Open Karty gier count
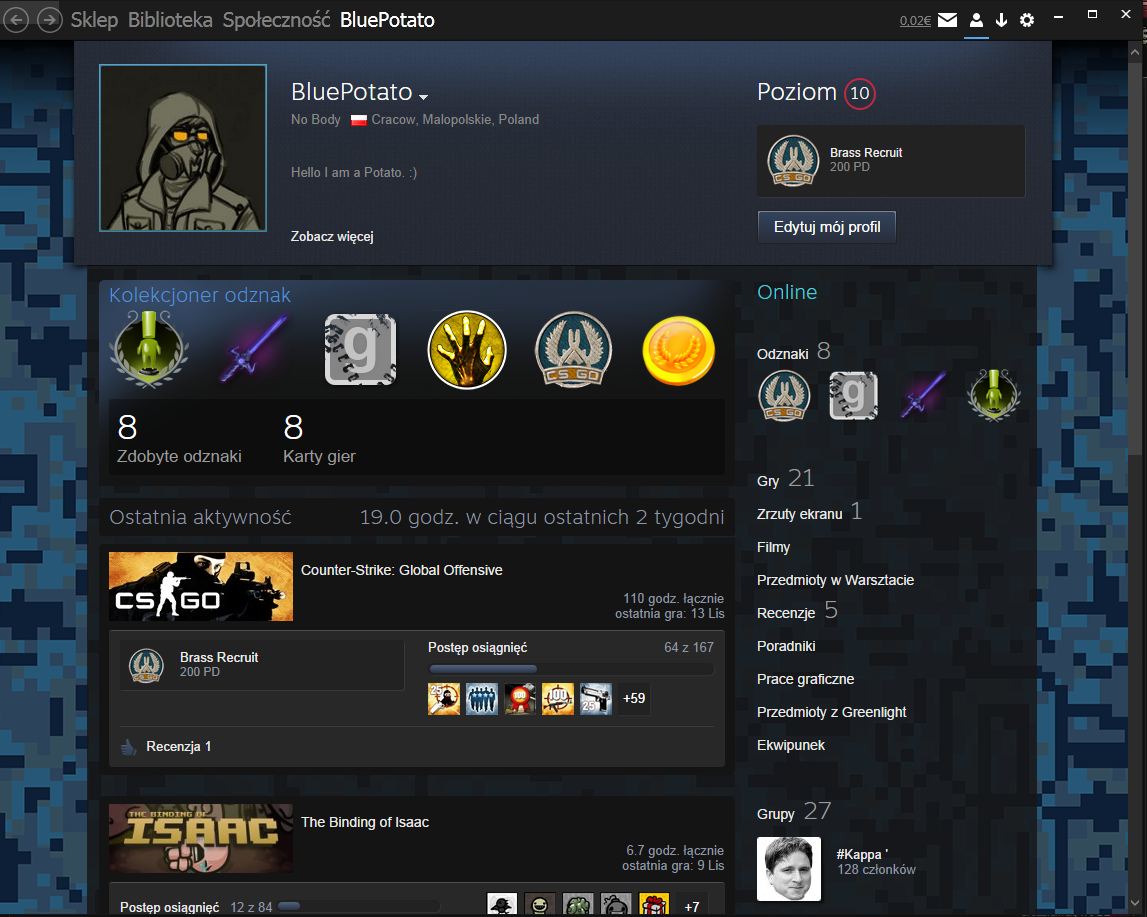This screenshot has width=1147, height=917. 319,438
